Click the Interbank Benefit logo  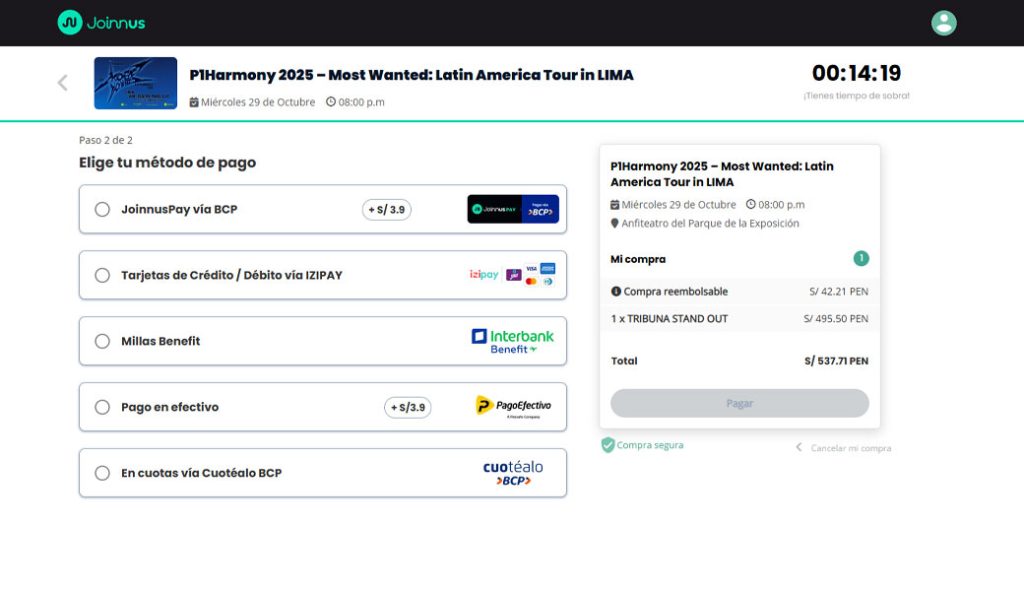(x=513, y=341)
